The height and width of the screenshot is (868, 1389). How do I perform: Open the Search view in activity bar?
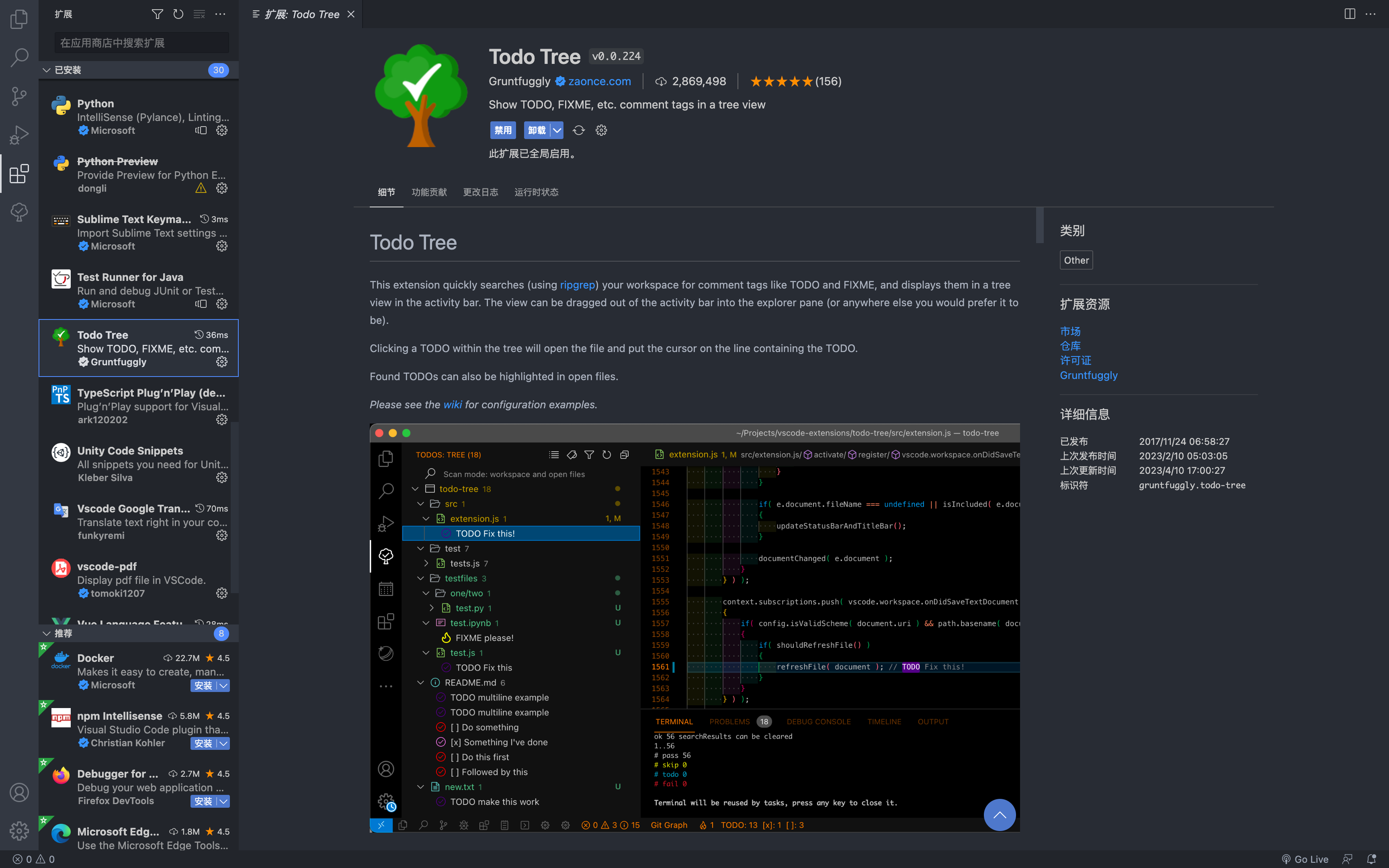pyautogui.click(x=19, y=57)
